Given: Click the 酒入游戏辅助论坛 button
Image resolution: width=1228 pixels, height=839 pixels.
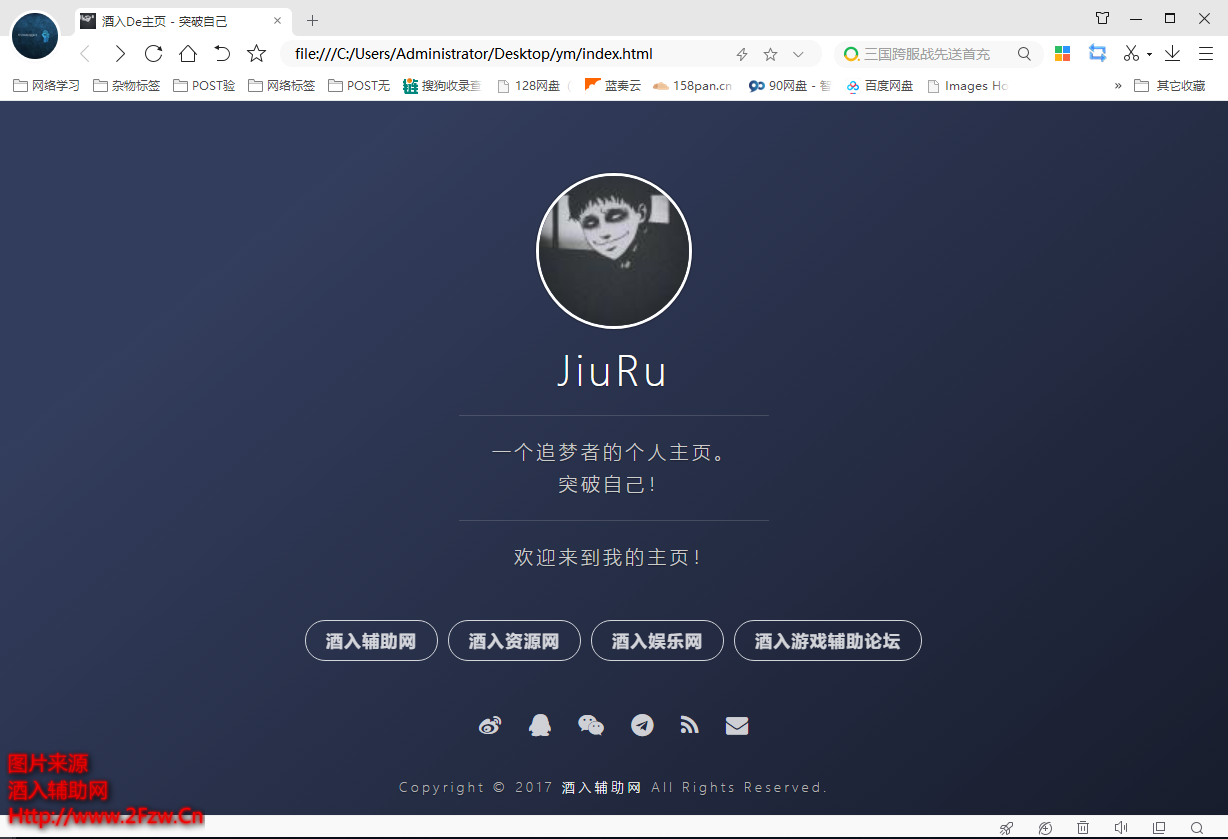Looking at the screenshot, I should click(x=828, y=641).
